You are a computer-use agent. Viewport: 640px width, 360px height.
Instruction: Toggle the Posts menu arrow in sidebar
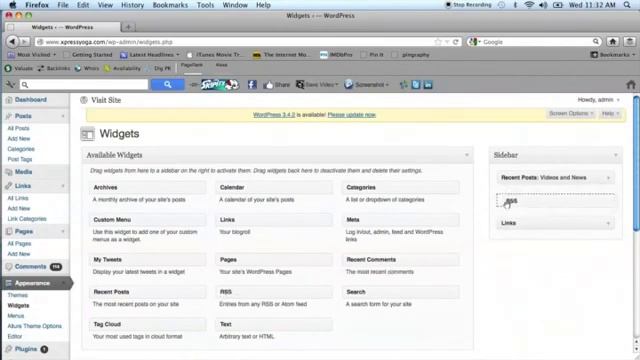pos(63,116)
